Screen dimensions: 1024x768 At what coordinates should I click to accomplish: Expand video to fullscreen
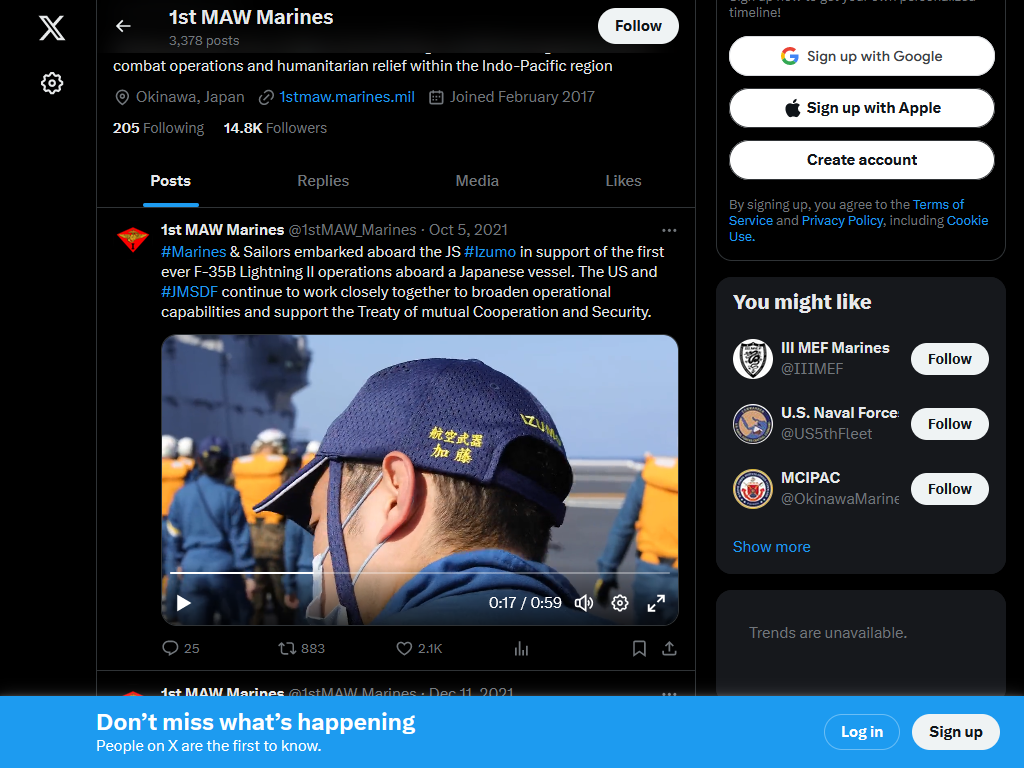point(656,603)
